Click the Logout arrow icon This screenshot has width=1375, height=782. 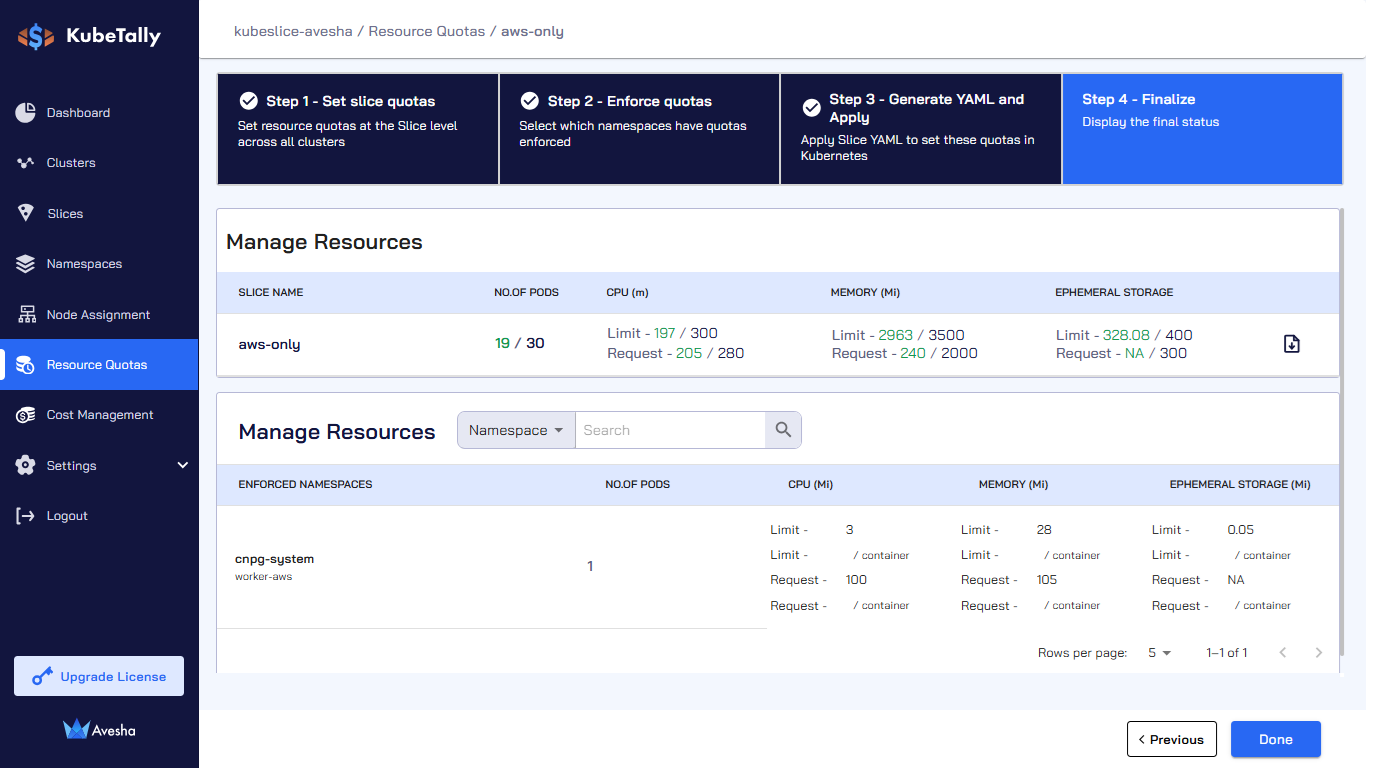pyautogui.click(x=26, y=516)
